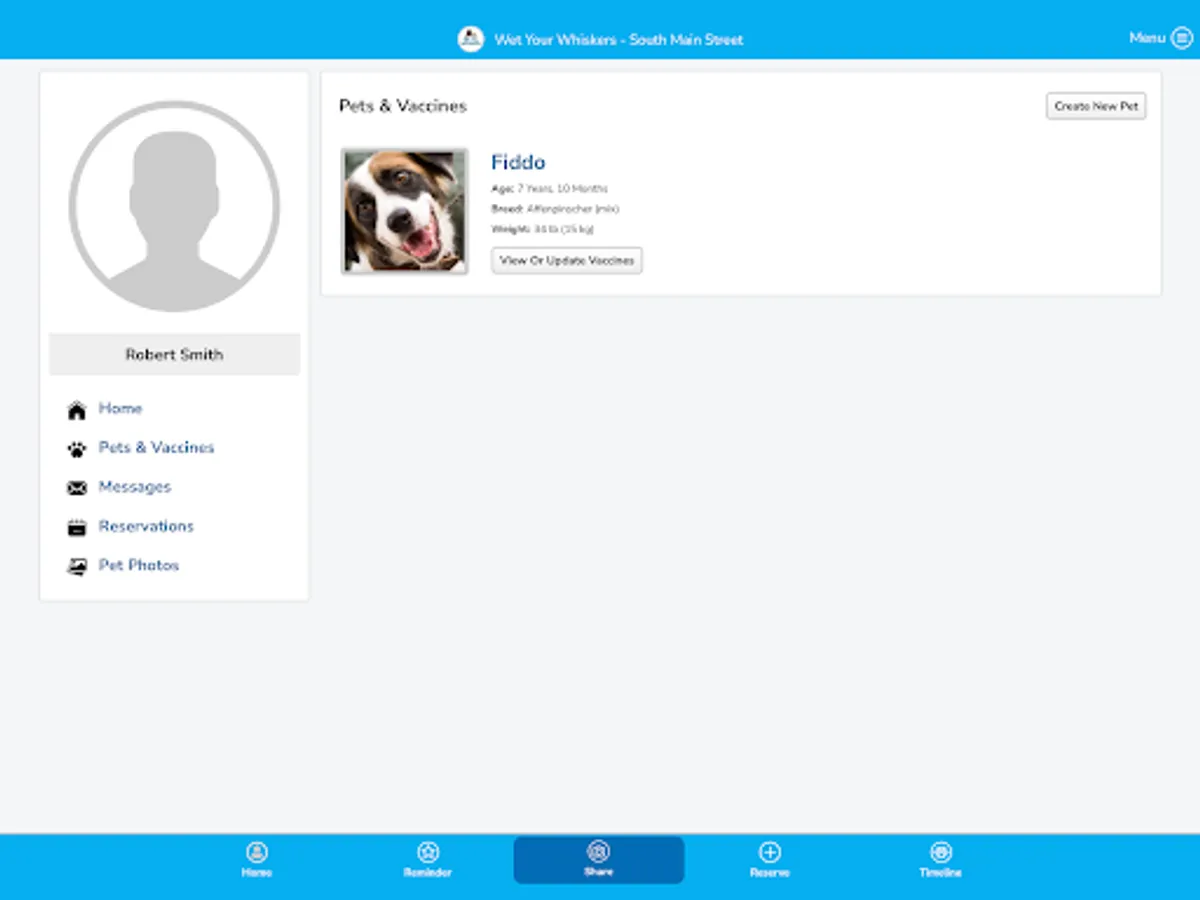Screen dimensions: 1200x900
Task: Click the house icon beside Home in sidebar
Action: 77,410
